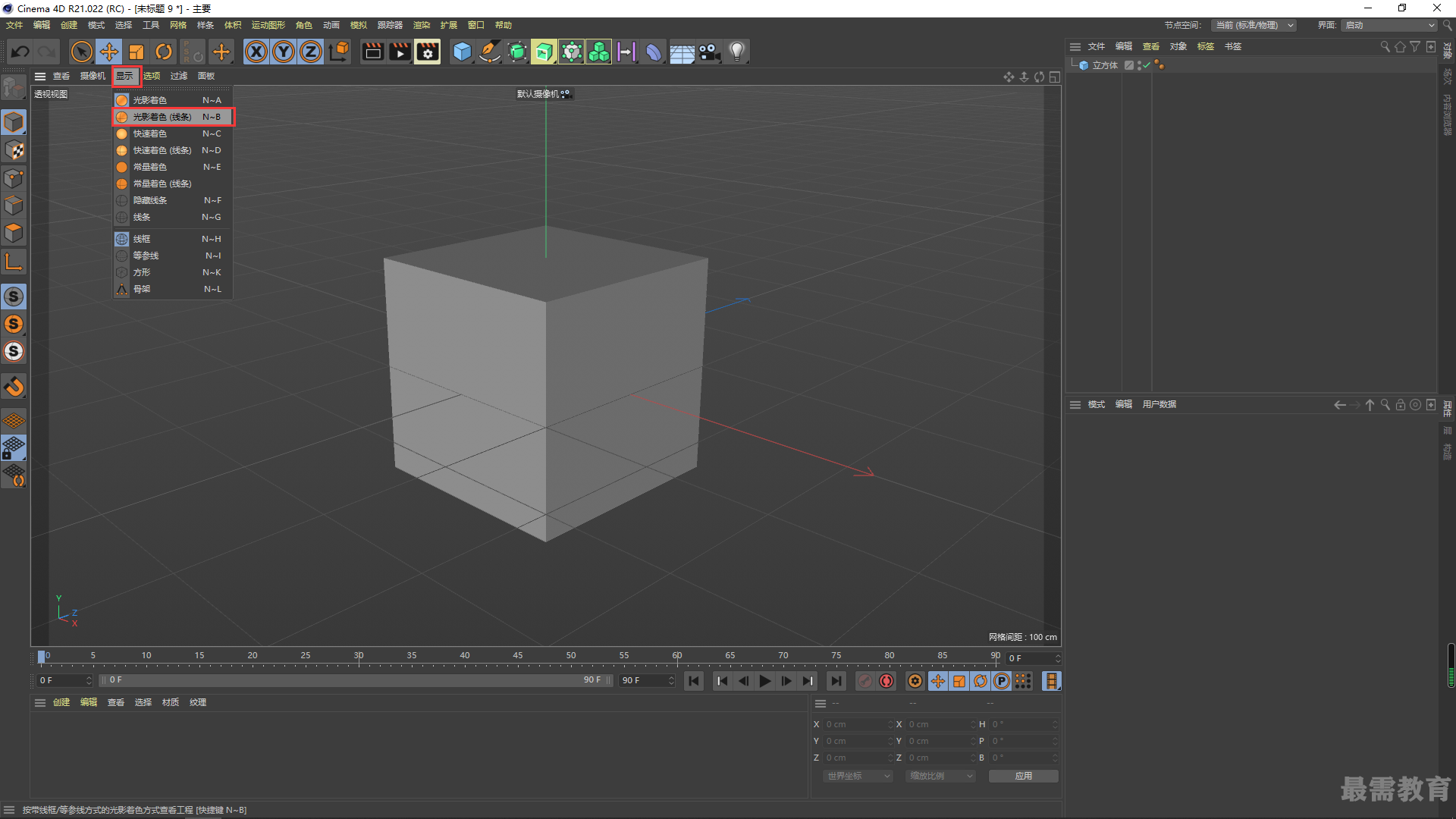Screen dimensions: 1456x819
Task: Click the Bend deformer icon
Action: pyautogui.click(x=654, y=52)
